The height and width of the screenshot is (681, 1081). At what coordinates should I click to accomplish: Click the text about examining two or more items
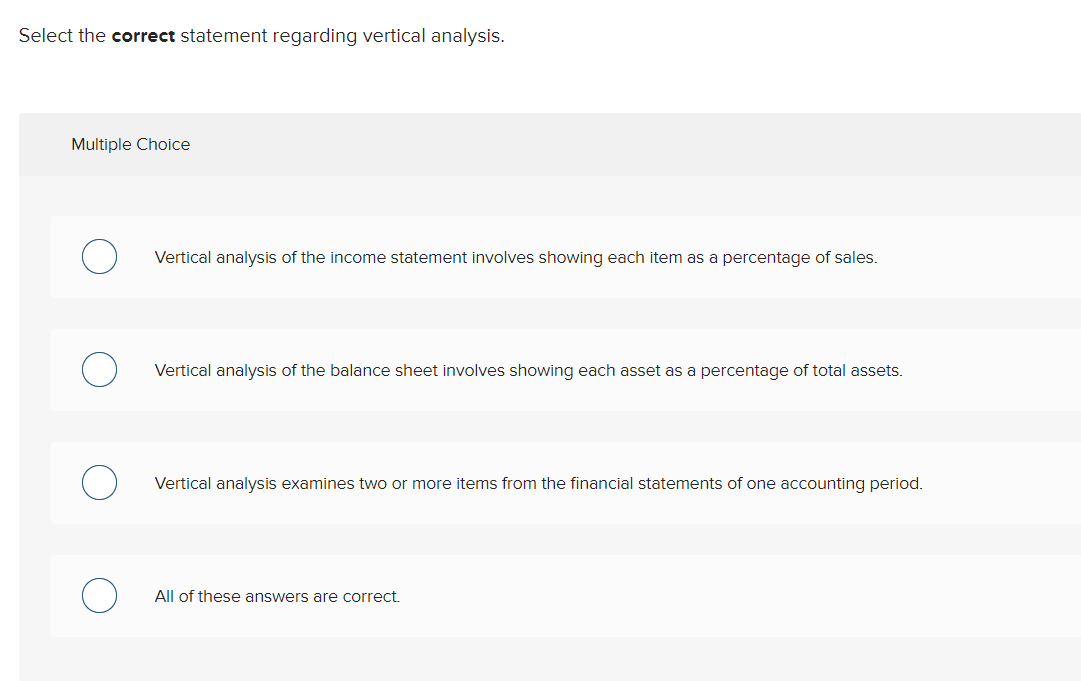[x=538, y=483]
